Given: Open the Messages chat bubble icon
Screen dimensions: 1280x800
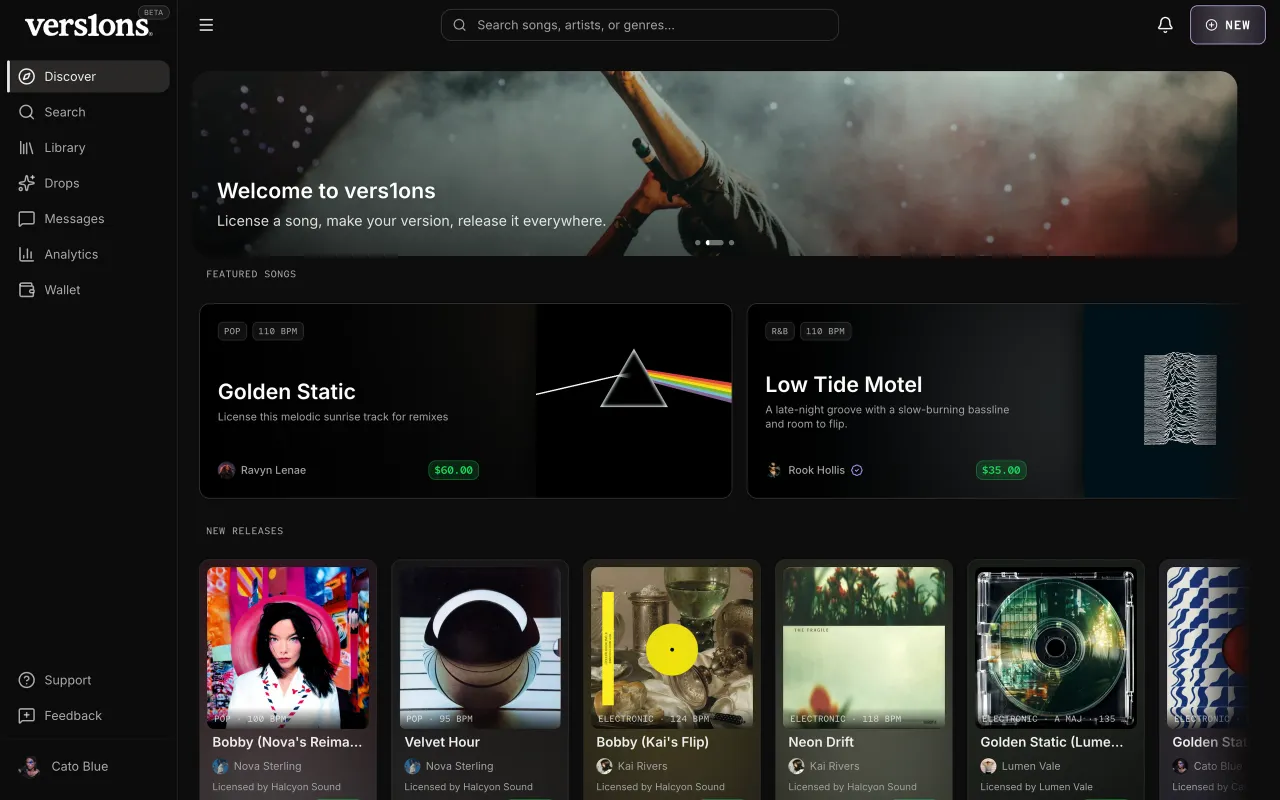Looking at the screenshot, I should (x=27, y=219).
